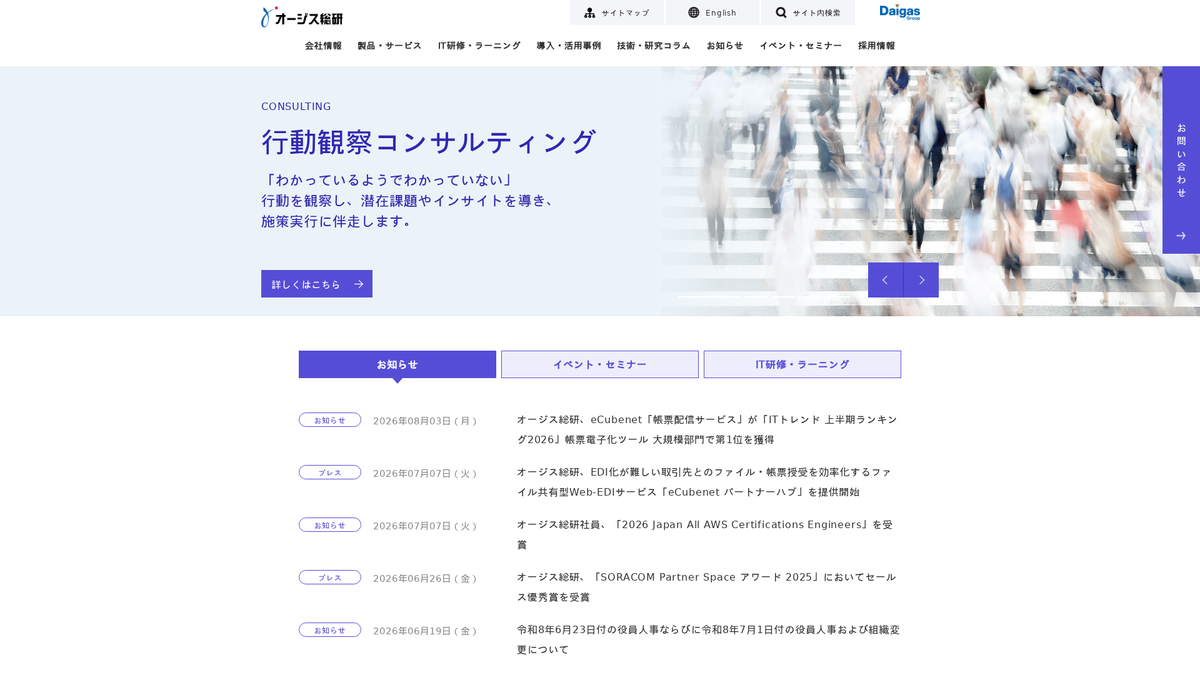Click the globe icon beside English
Viewport: 1200px width, 675px height.
tap(694, 13)
